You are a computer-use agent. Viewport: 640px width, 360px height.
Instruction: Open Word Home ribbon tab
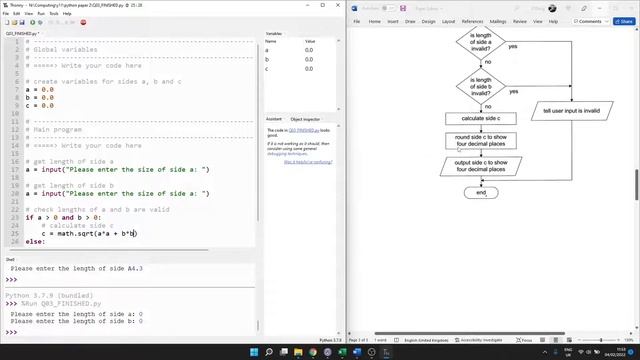(375, 21)
